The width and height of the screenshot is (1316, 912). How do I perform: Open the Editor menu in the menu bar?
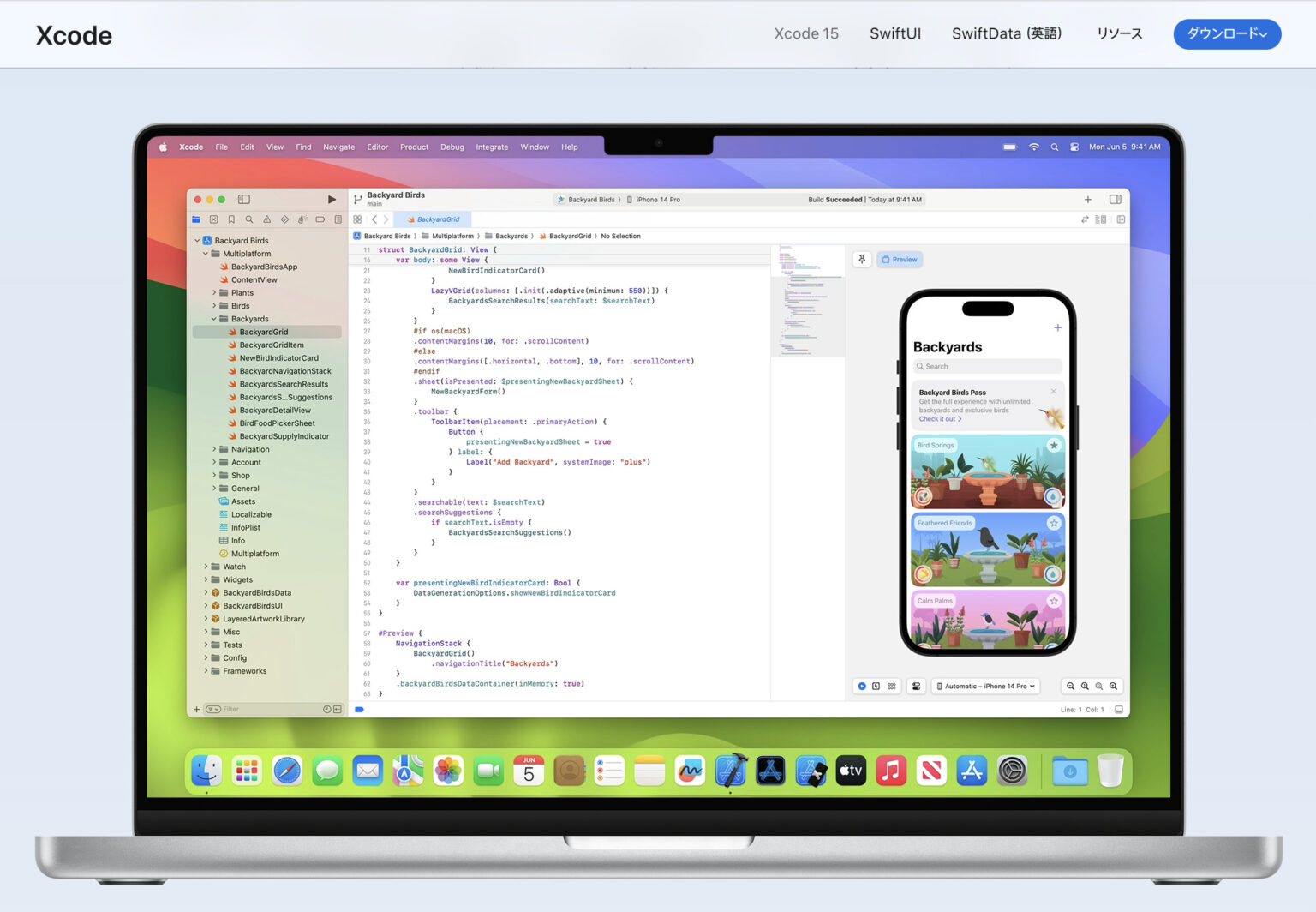(377, 147)
